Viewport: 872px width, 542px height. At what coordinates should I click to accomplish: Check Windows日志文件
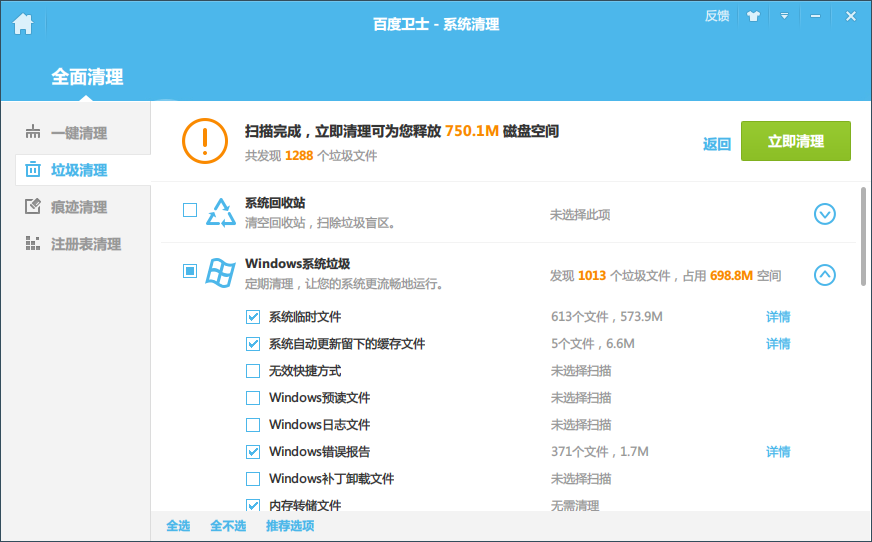click(253, 425)
